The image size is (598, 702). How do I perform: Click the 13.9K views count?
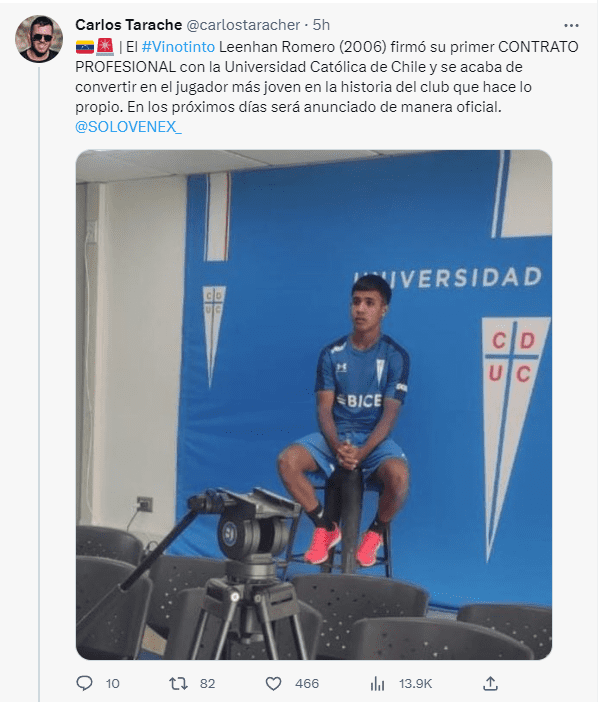click(x=415, y=684)
